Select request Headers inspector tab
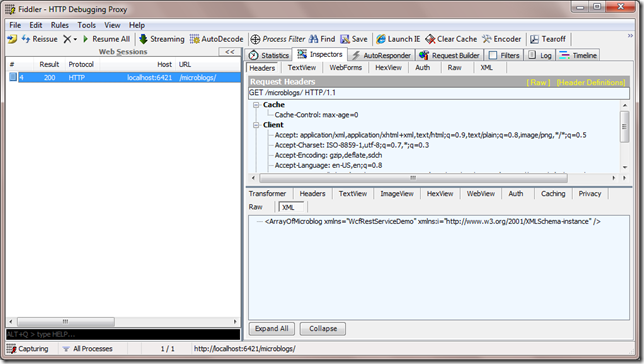 [262, 68]
